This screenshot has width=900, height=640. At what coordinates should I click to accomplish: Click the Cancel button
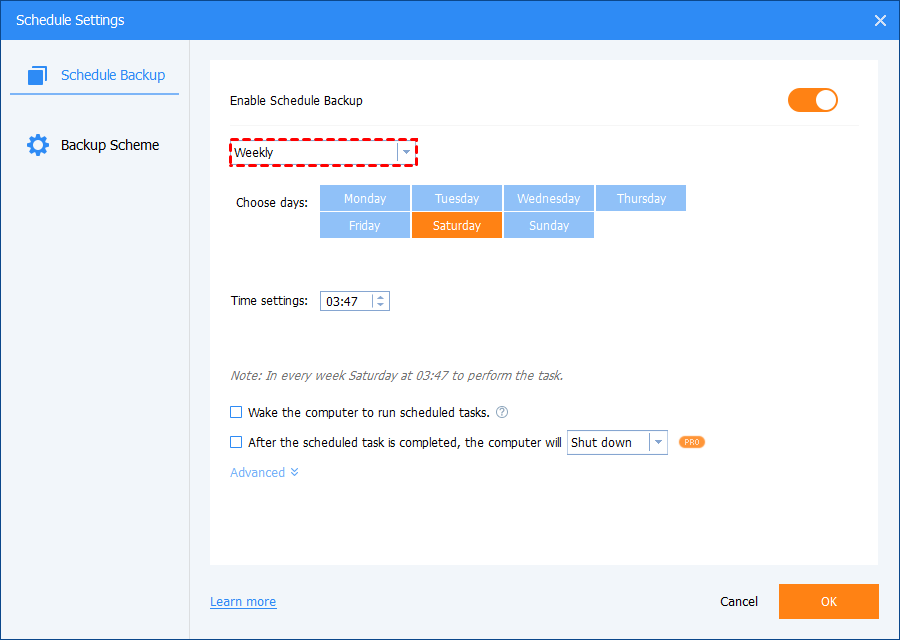click(x=739, y=601)
